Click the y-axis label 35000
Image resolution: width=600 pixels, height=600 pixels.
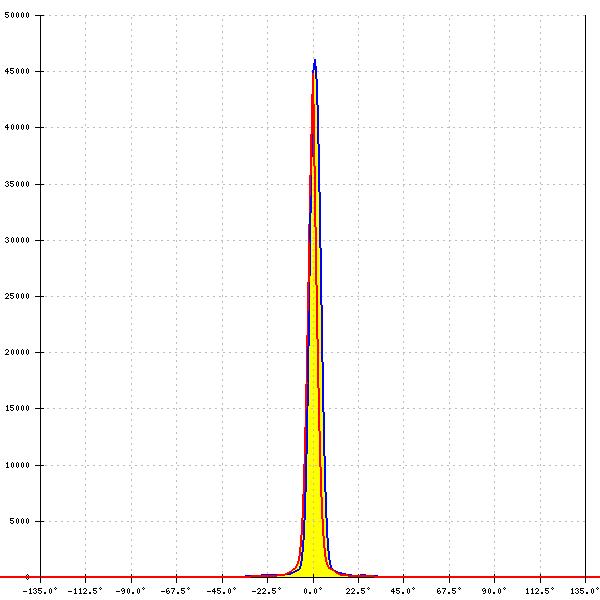(x=17, y=184)
